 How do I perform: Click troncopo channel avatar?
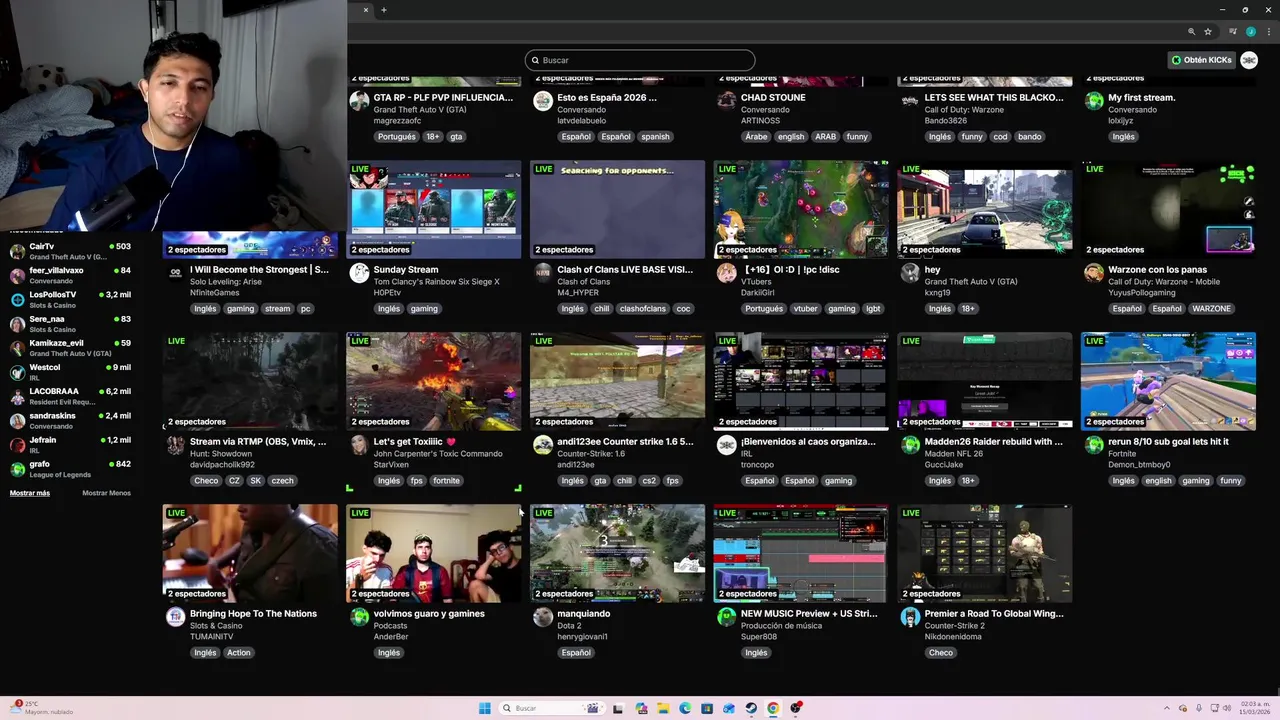pos(726,445)
